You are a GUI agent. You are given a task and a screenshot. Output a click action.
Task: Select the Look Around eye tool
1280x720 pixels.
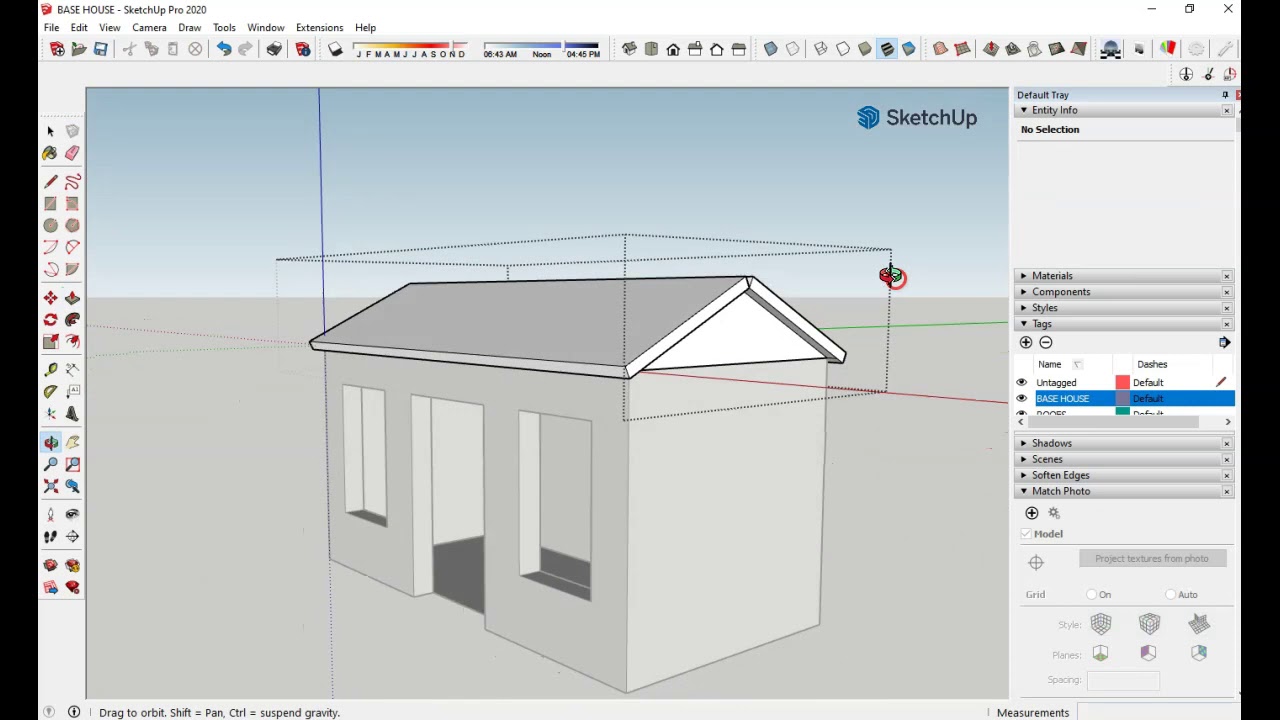pyautogui.click(x=72, y=515)
